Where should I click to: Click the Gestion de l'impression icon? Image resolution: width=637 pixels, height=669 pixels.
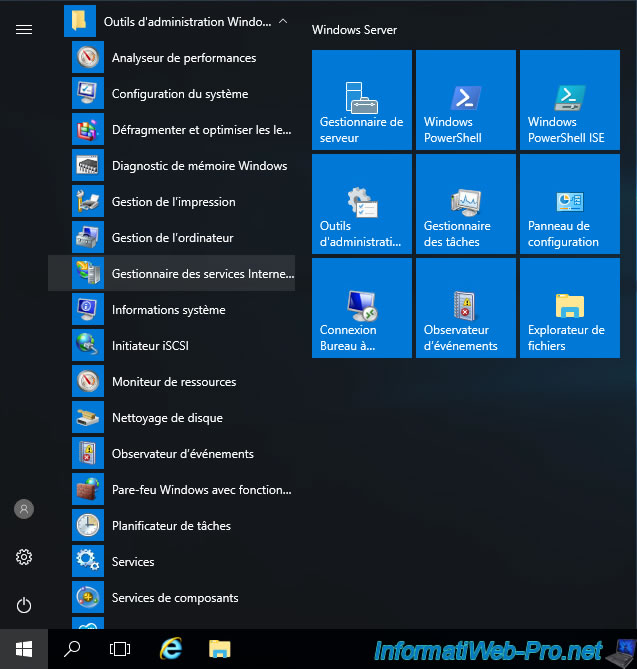[x=88, y=201]
